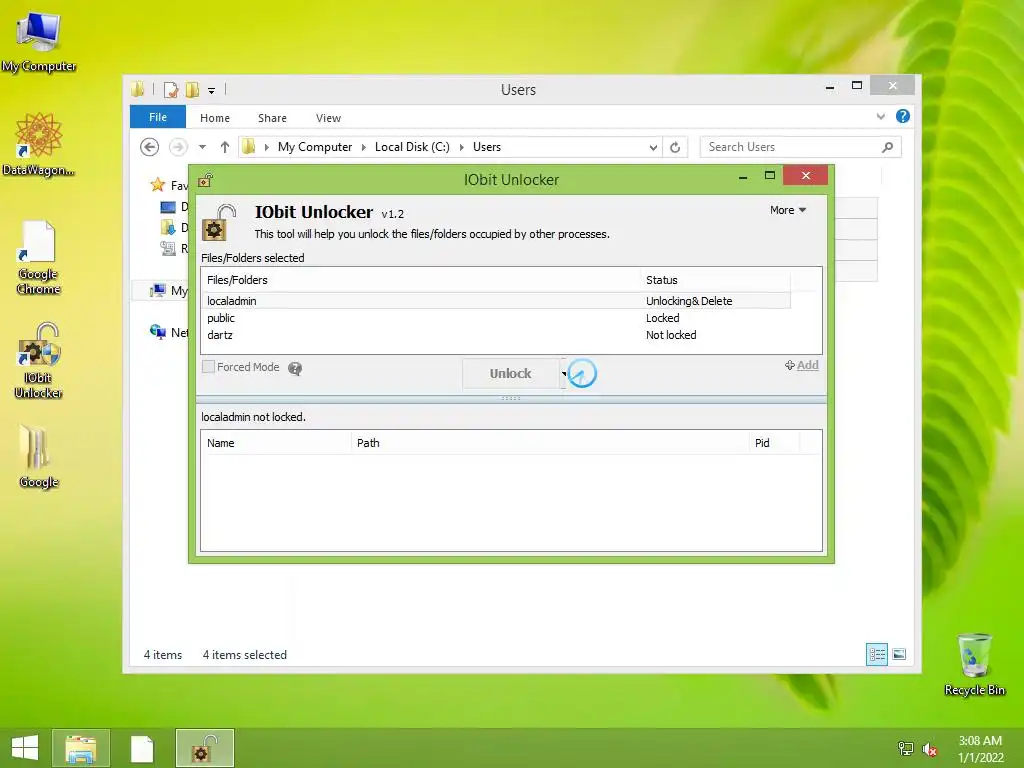This screenshot has width=1024, height=768.
Task: Customize Quick Access Toolbar dropdown
Action: [212, 91]
